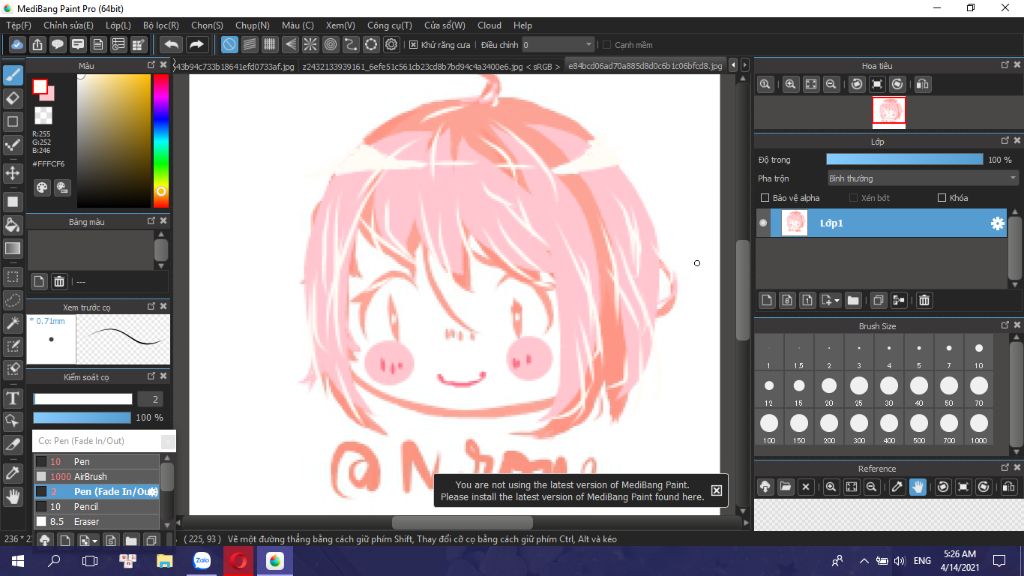Enable the radial snap guide

(310, 44)
